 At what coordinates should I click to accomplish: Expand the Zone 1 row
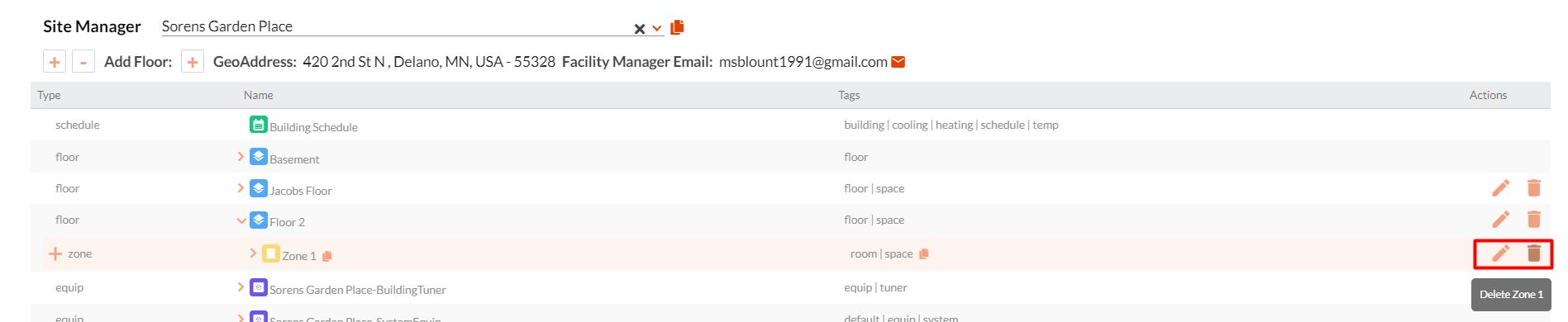pyautogui.click(x=253, y=253)
